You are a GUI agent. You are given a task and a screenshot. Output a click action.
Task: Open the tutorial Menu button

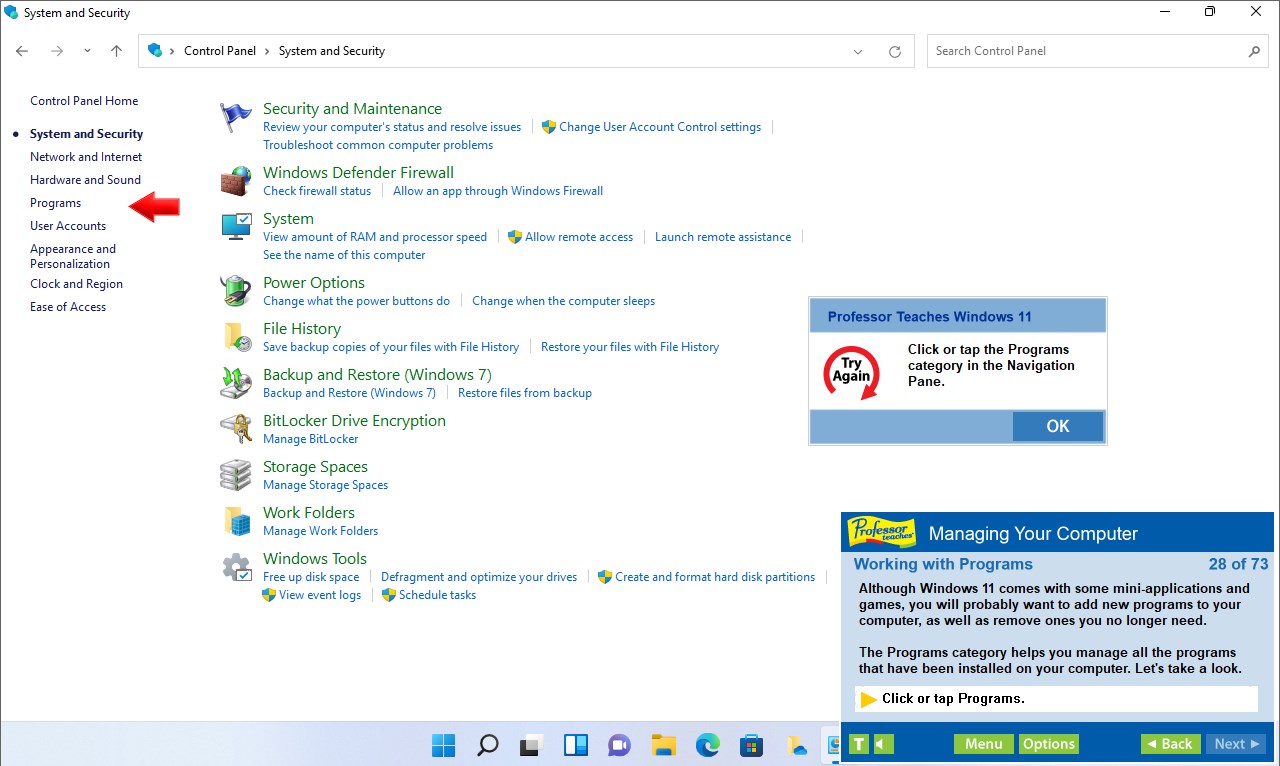983,744
